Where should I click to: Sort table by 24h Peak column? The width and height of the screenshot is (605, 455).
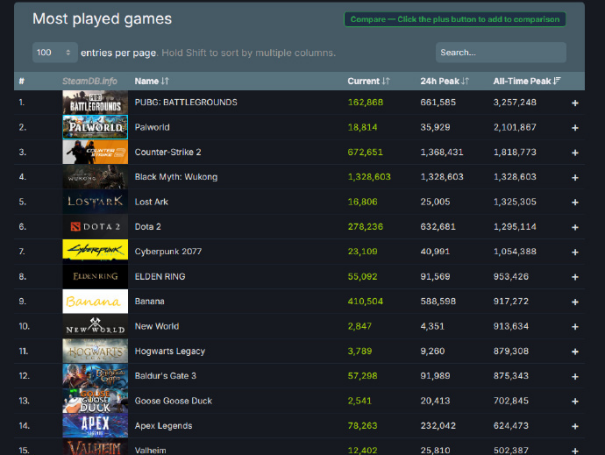click(444, 81)
